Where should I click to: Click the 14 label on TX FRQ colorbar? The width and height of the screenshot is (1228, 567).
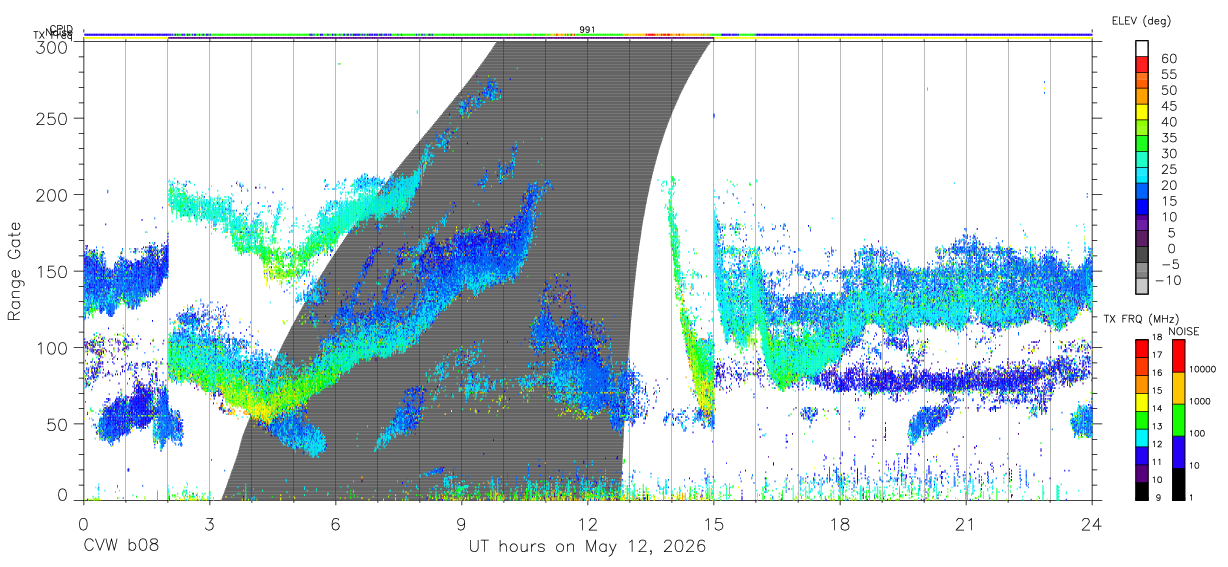coord(1158,408)
